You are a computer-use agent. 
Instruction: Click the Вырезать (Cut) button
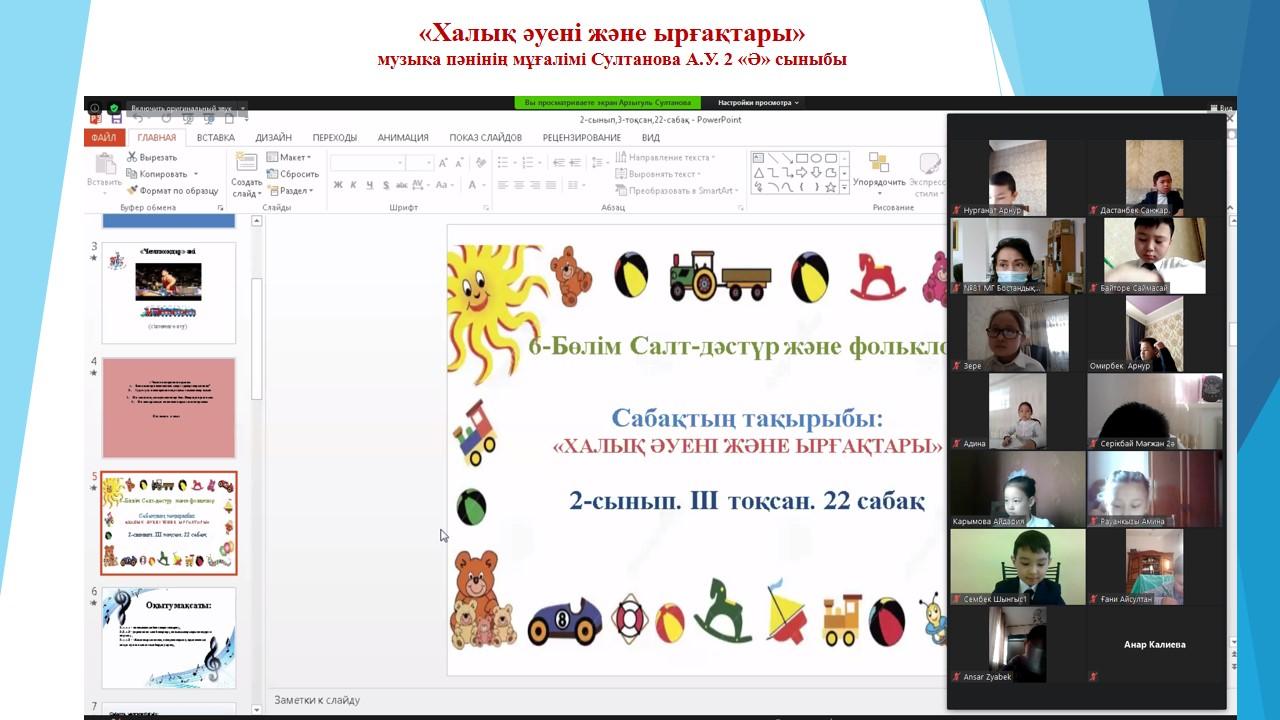[x=152, y=157]
